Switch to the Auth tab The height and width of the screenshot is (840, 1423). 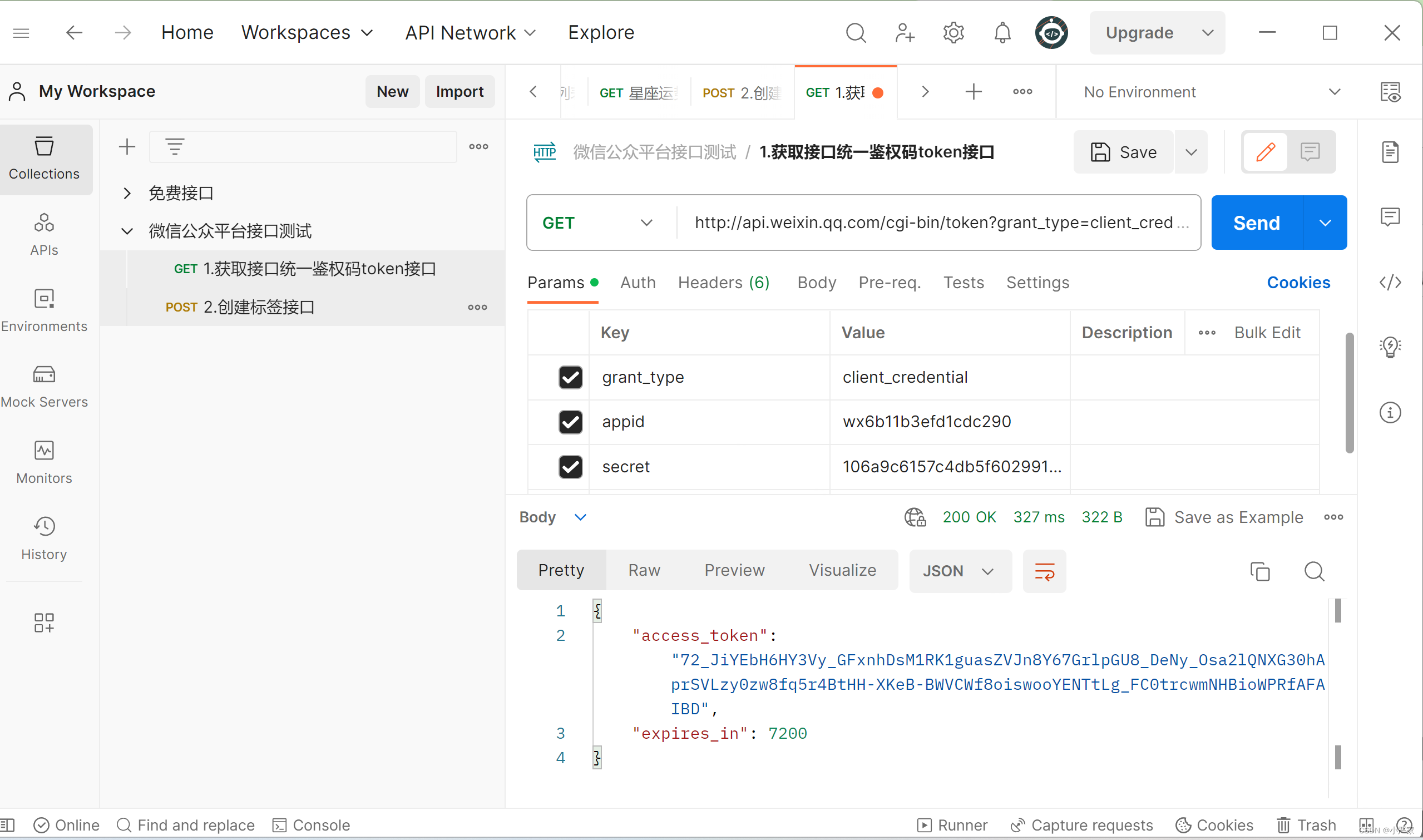[638, 283]
